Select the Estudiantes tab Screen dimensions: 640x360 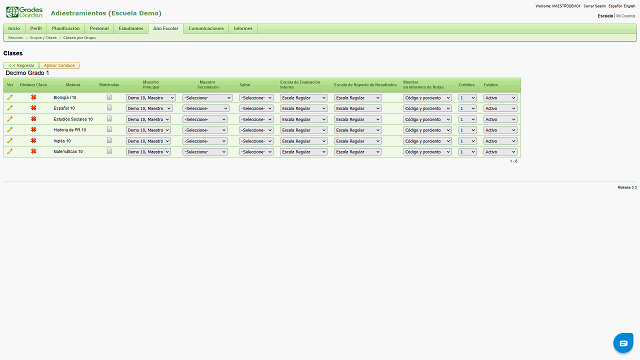(131, 29)
